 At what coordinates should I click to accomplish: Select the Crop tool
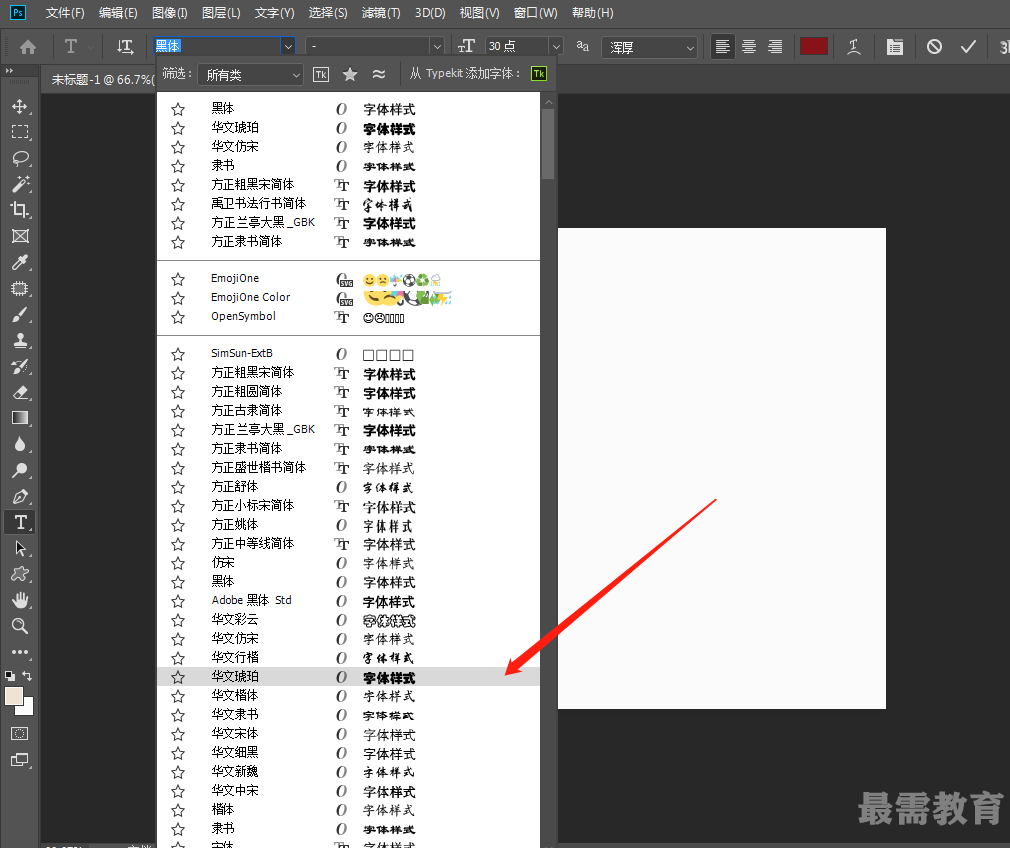point(20,210)
